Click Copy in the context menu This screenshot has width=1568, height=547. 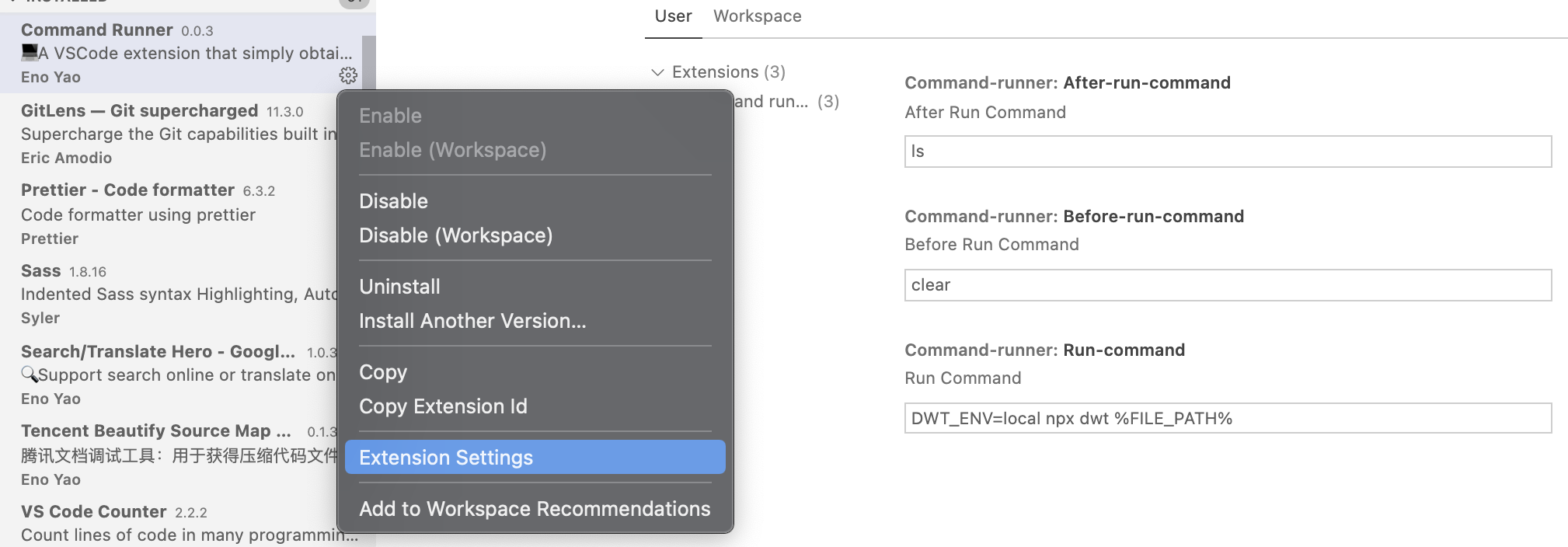383,372
